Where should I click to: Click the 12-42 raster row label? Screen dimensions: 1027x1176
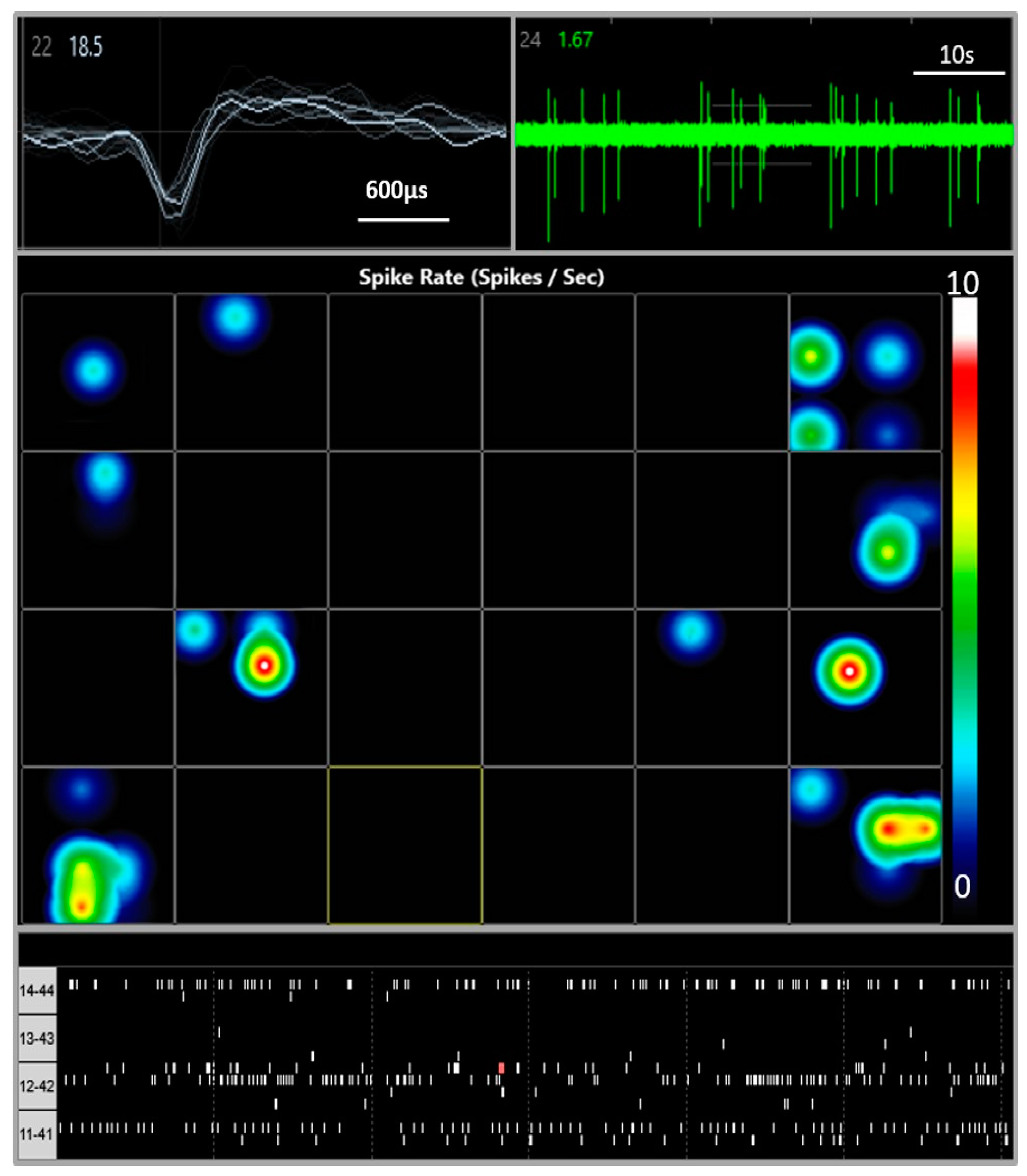point(37,1086)
